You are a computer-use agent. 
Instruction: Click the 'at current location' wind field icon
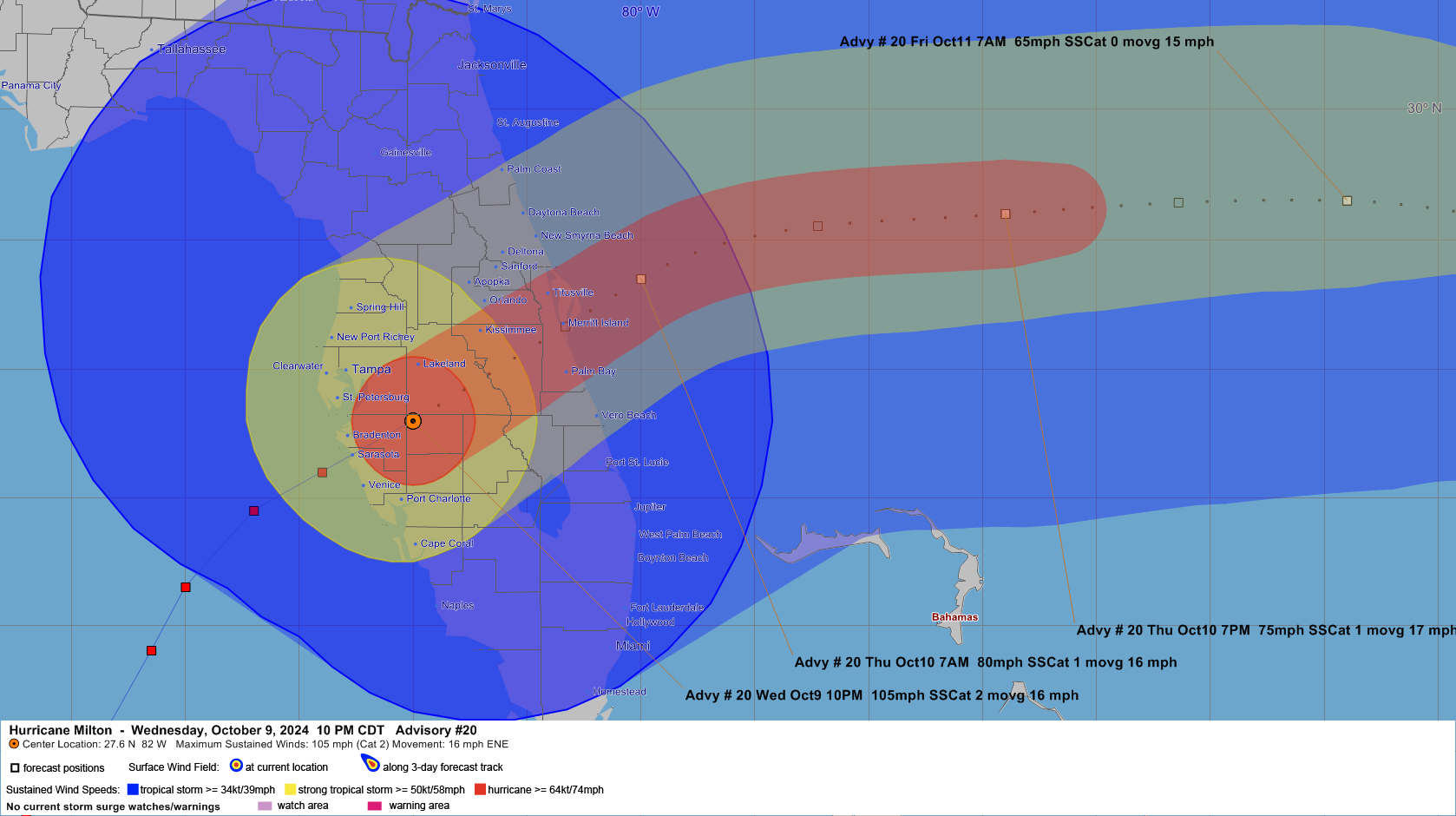click(x=236, y=765)
